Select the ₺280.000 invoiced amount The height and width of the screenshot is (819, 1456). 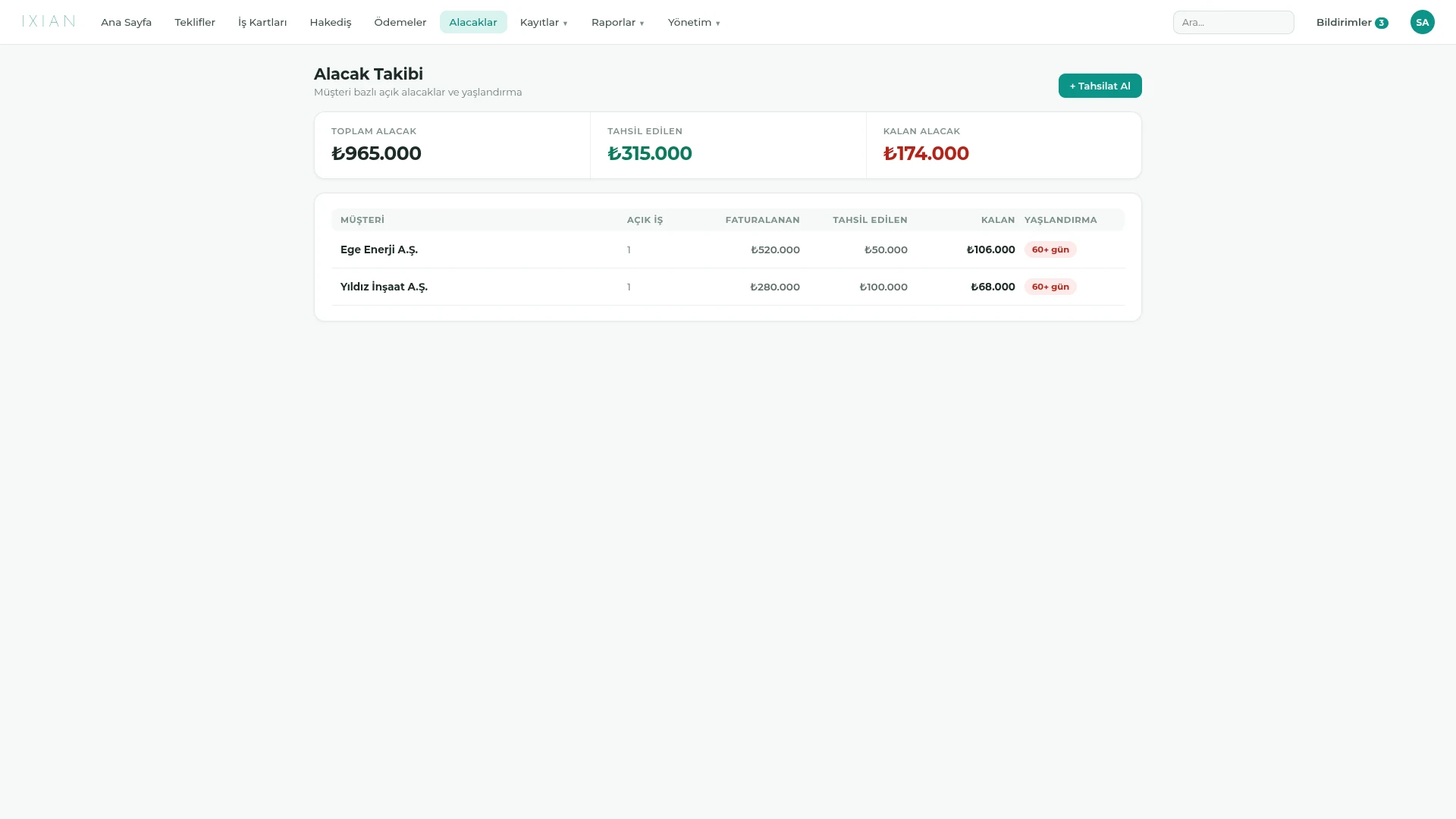(775, 287)
